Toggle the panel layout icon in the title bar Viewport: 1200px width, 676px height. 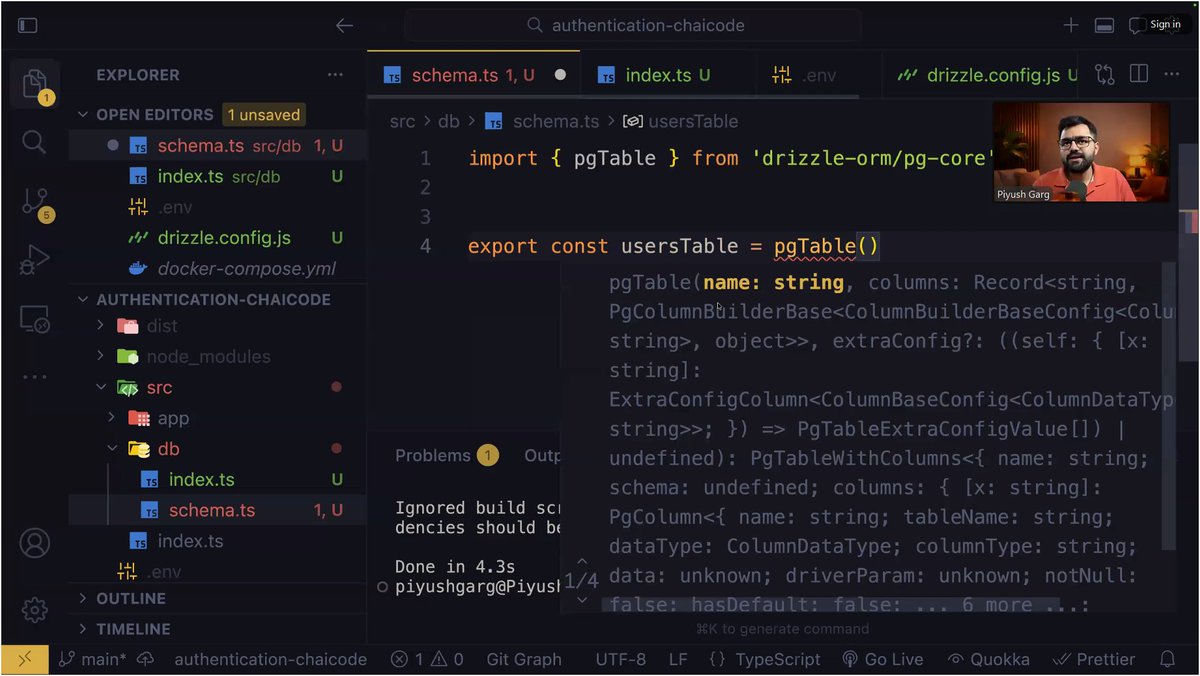point(1104,25)
